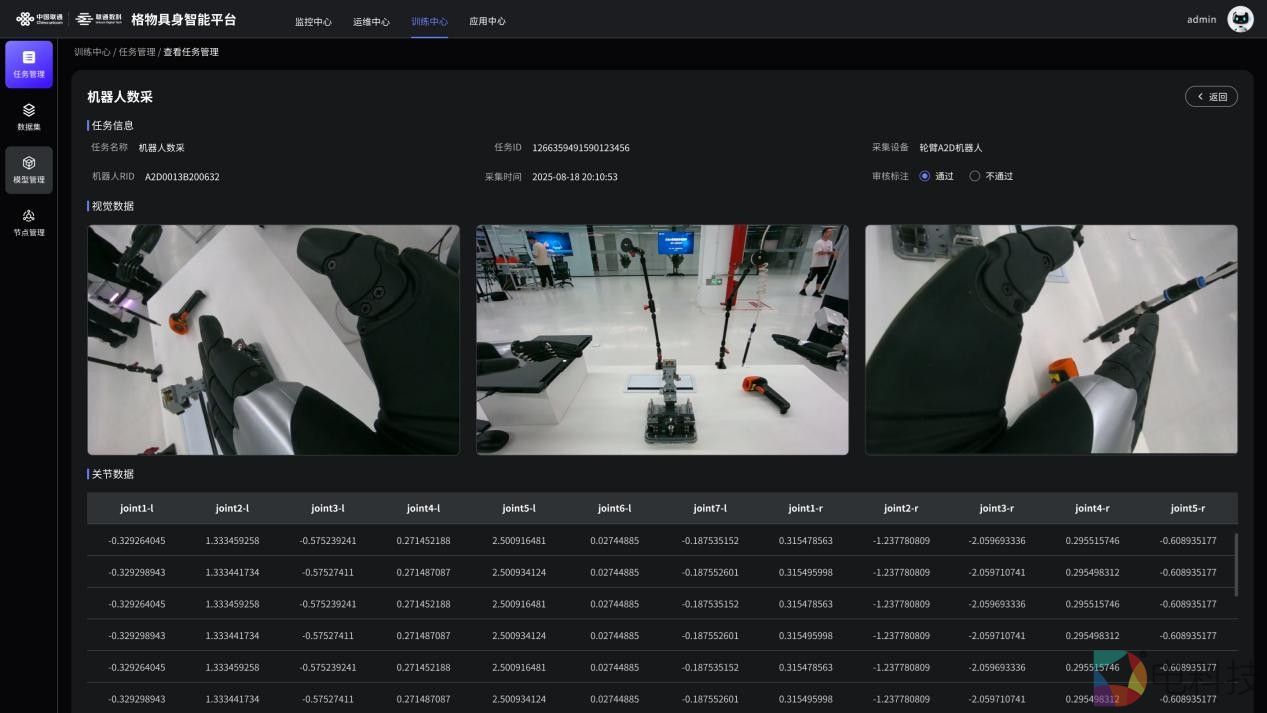Open the 数据集 sidebar icon
Image resolution: width=1267 pixels, height=713 pixels.
point(28,116)
